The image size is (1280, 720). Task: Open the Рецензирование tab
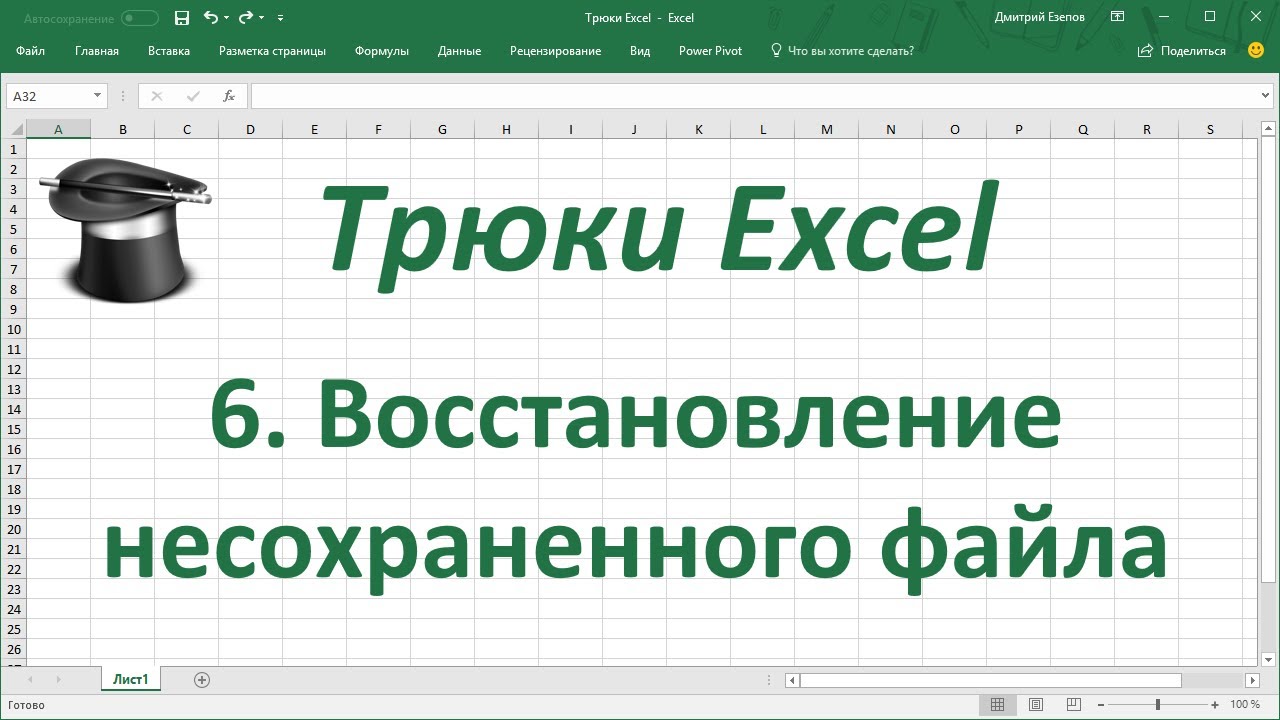(555, 51)
